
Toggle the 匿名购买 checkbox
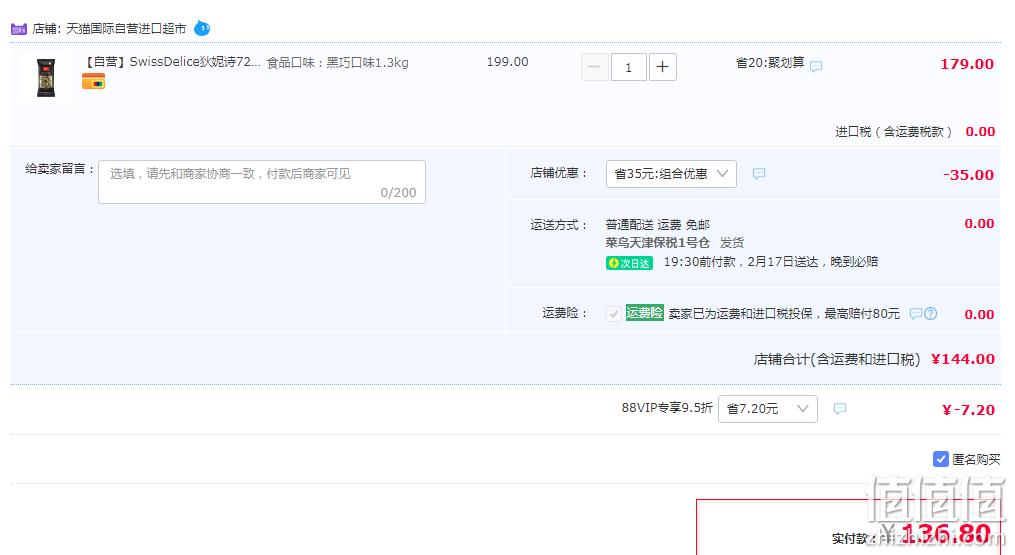click(x=941, y=459)
